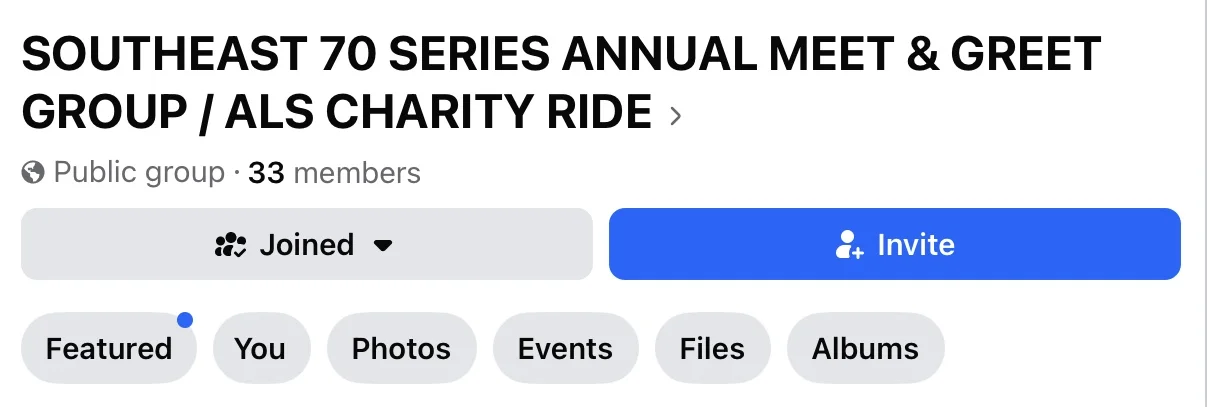Click the chevron beside the group title
Image resolution: width=1207 pixels, height=407 pixels.
[x=676, y=116]
